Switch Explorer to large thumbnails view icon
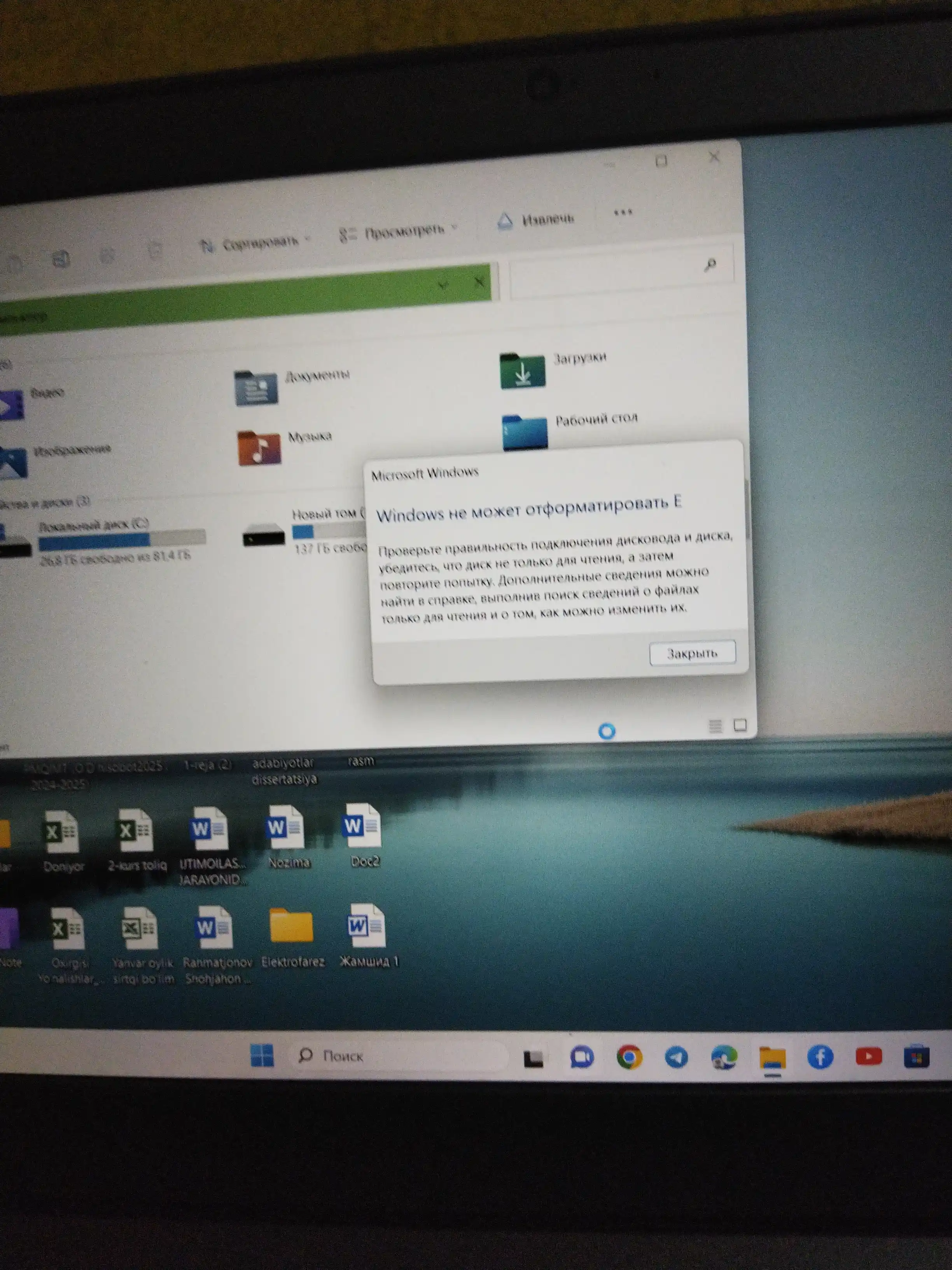 coord(740,725)
